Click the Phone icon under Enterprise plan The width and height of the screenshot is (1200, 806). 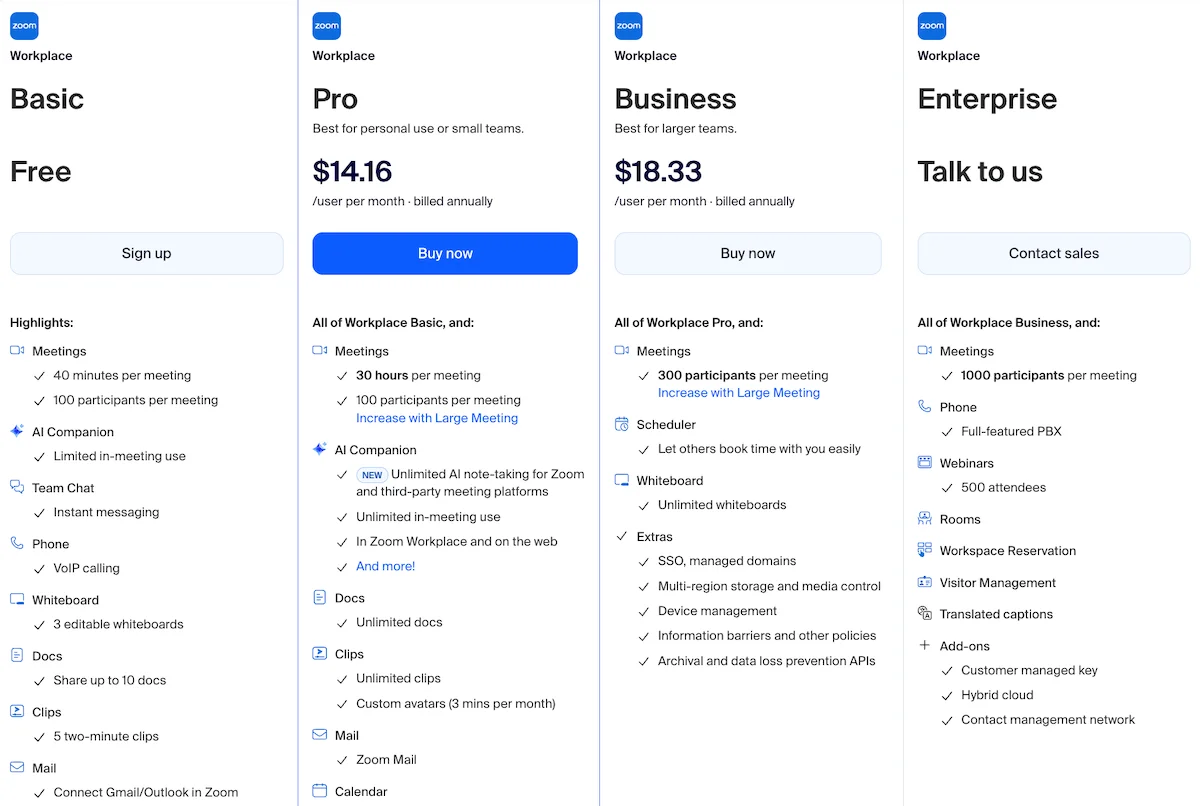pyautogui.click(x=924, y=407)
